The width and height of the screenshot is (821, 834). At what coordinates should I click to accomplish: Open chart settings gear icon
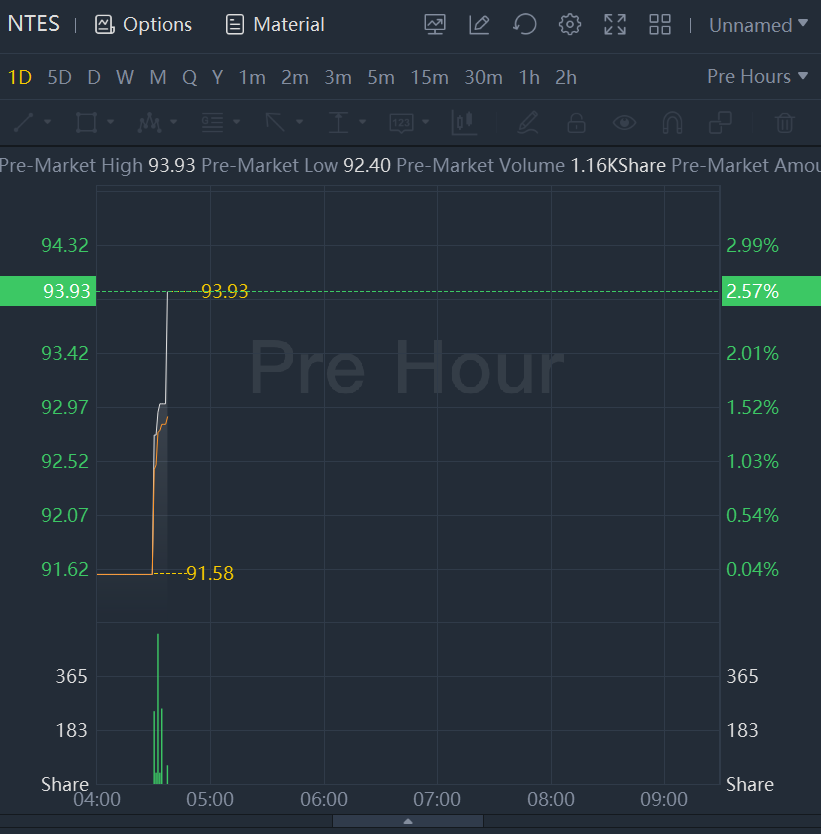[x=570, y=25]
